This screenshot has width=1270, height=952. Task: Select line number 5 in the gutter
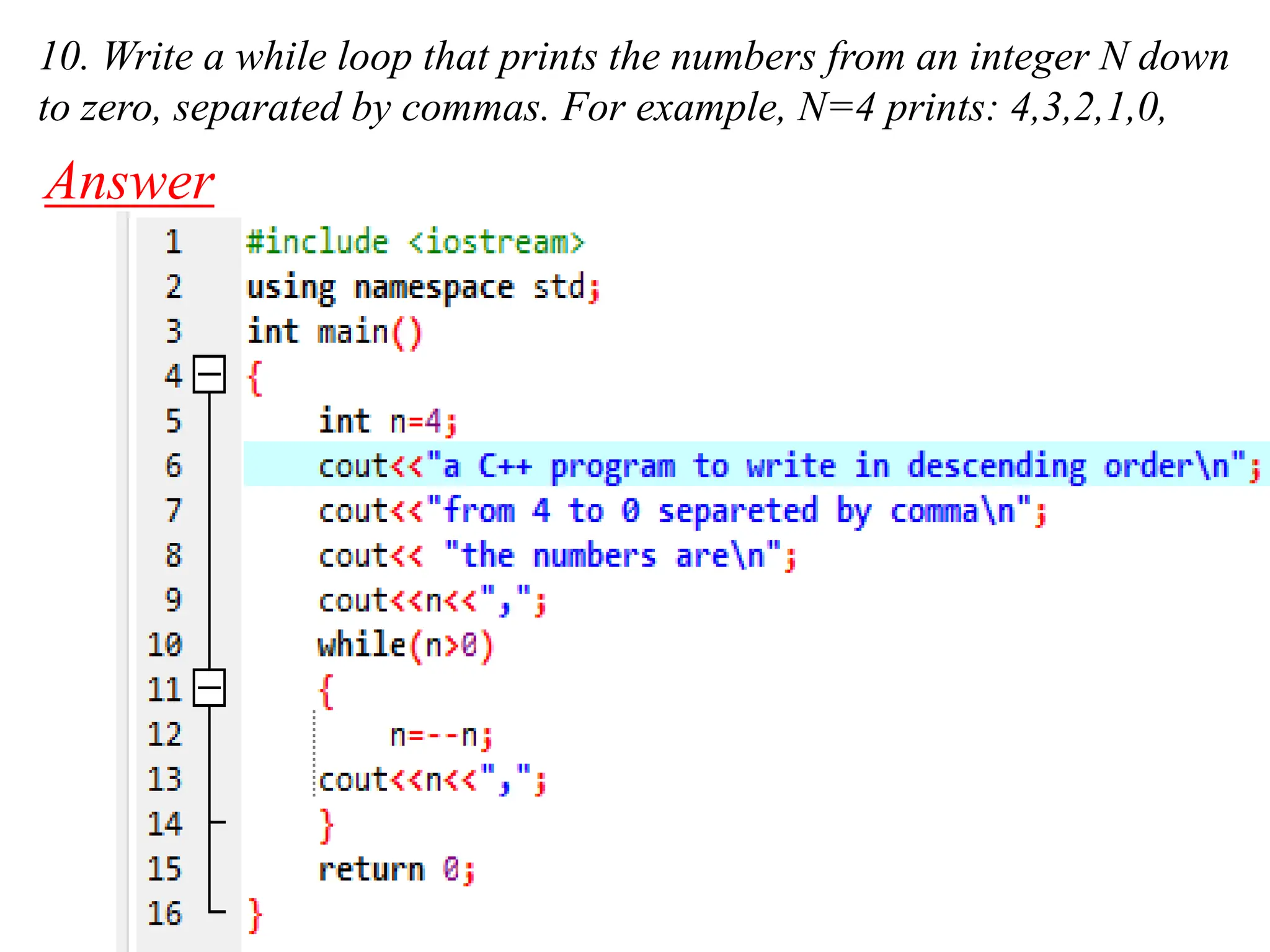174,421
